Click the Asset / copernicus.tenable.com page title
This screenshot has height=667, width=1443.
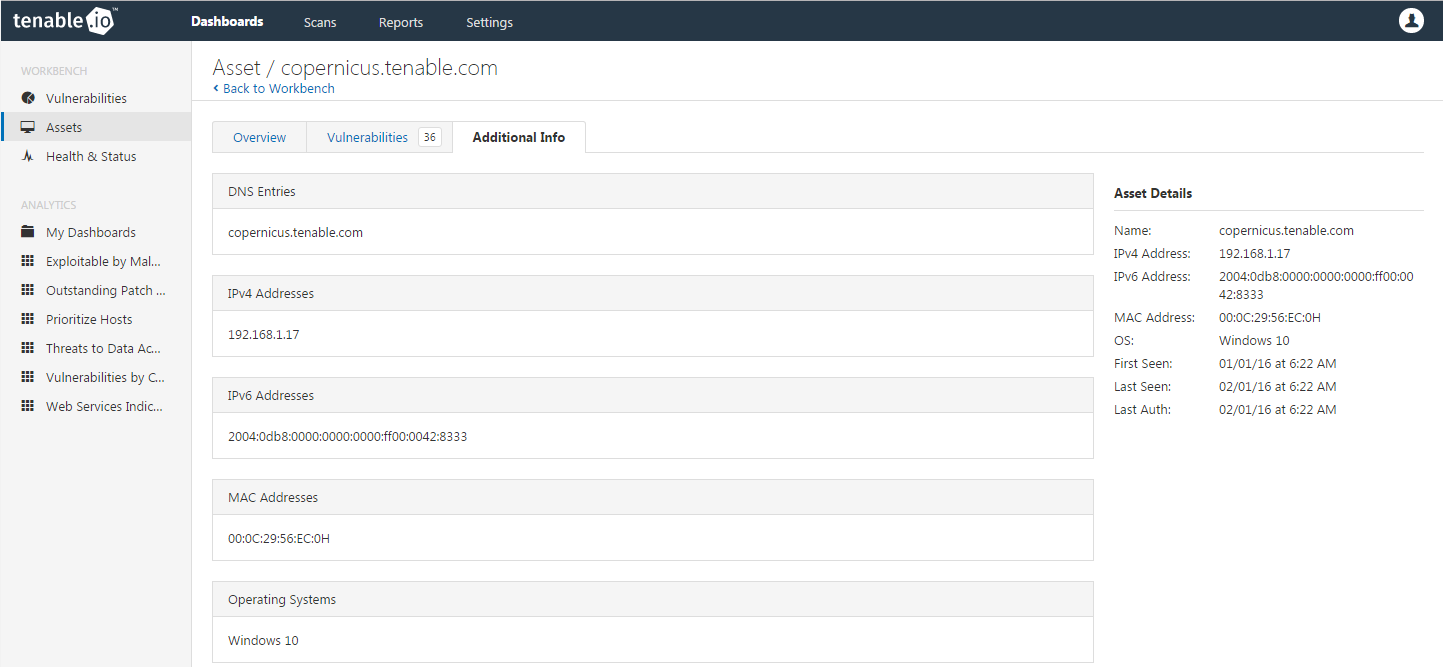pos(355,67)
